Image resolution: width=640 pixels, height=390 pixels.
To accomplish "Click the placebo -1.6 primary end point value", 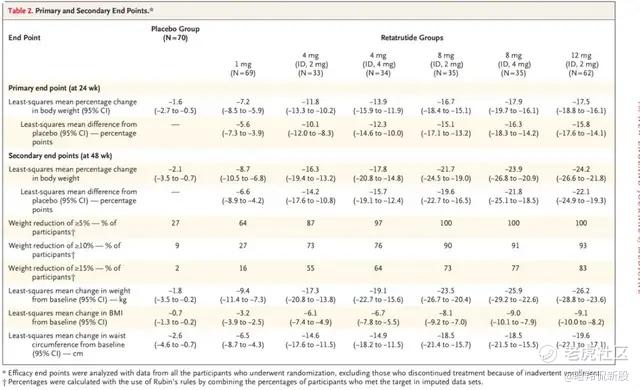I will click(x=175, y=102).
